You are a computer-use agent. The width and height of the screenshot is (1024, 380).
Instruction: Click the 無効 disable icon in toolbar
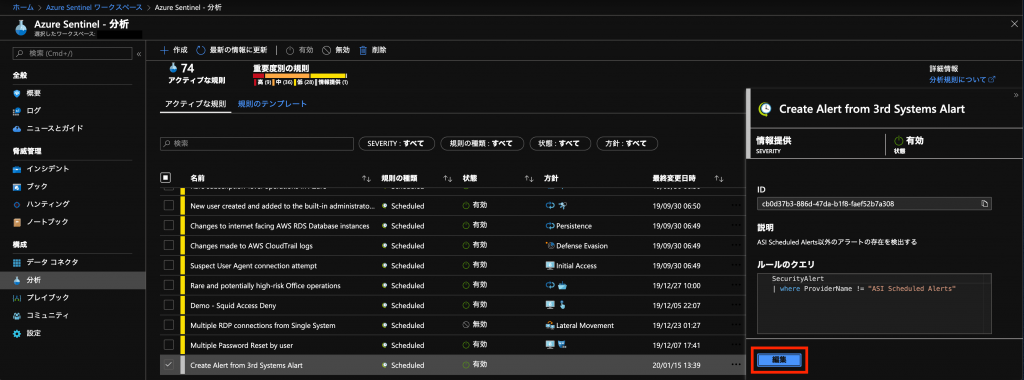327,50
